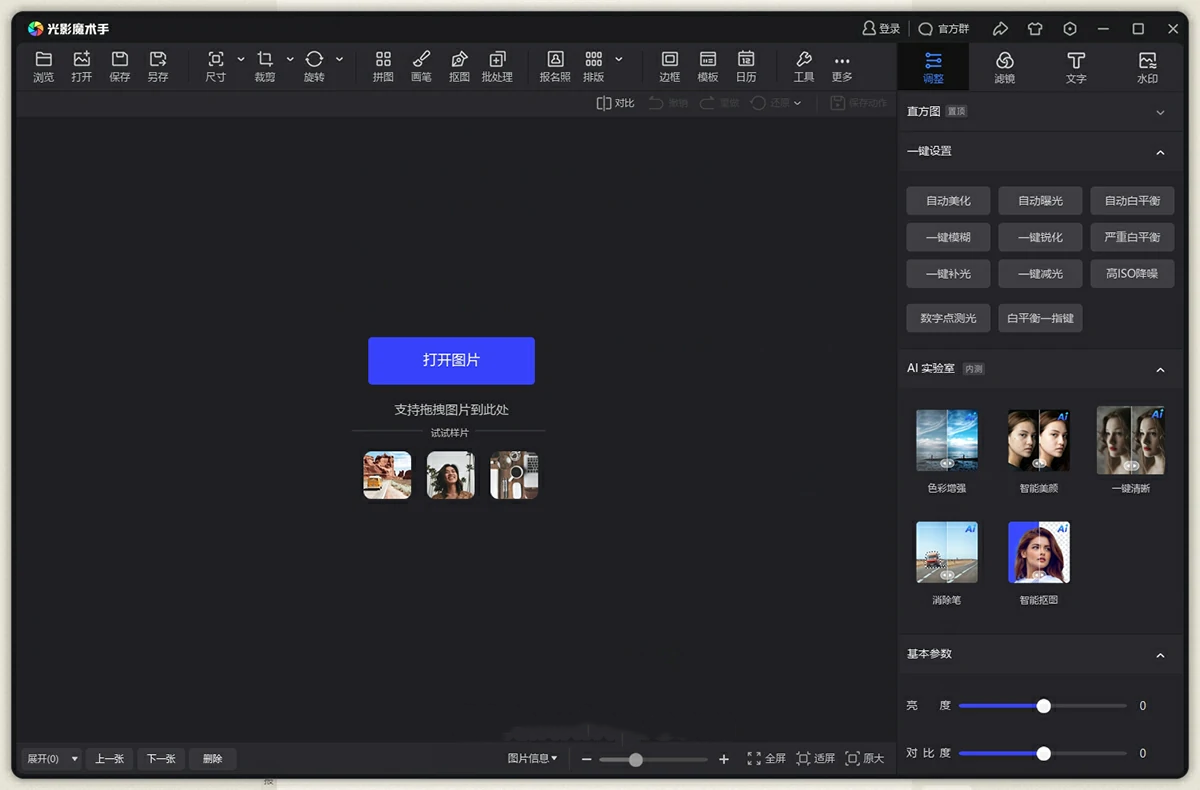Expand the 尺寸 dropdown arrow
This screenshot has height=790, width=1200.
pyautogui.click(x=241, y=60)
